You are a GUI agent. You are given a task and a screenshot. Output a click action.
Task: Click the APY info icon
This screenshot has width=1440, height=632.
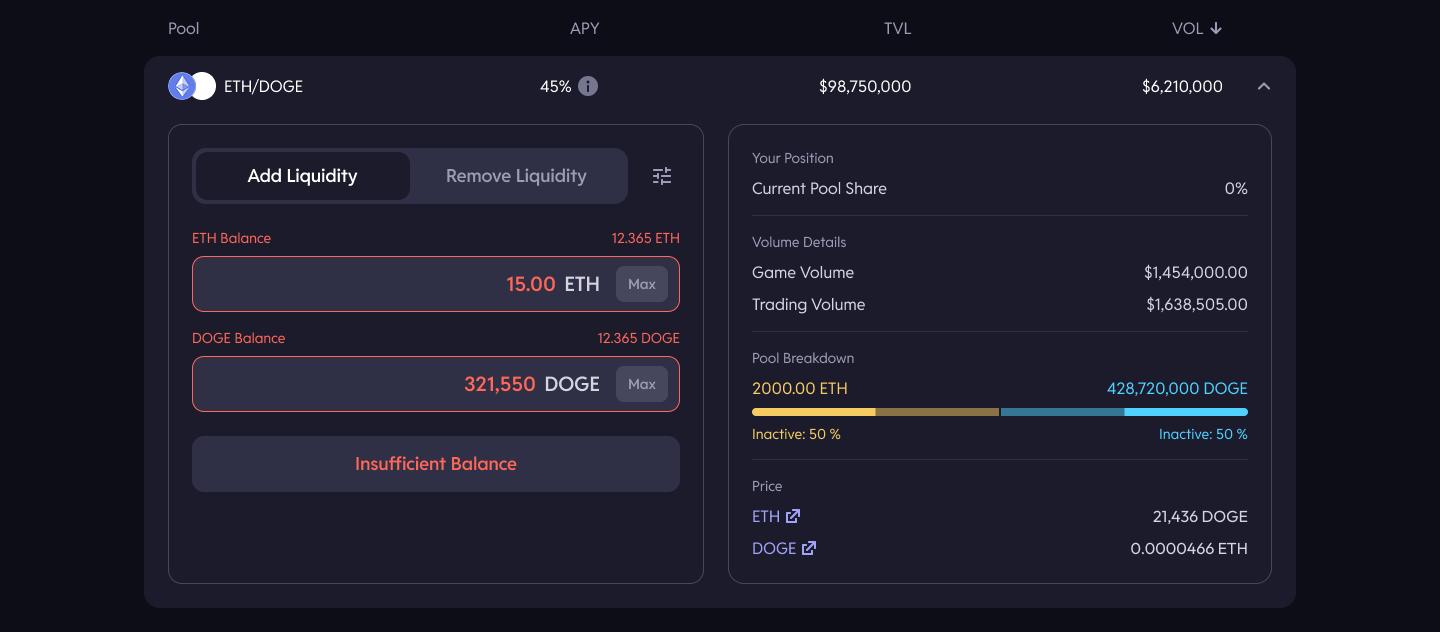coord(588,86)
